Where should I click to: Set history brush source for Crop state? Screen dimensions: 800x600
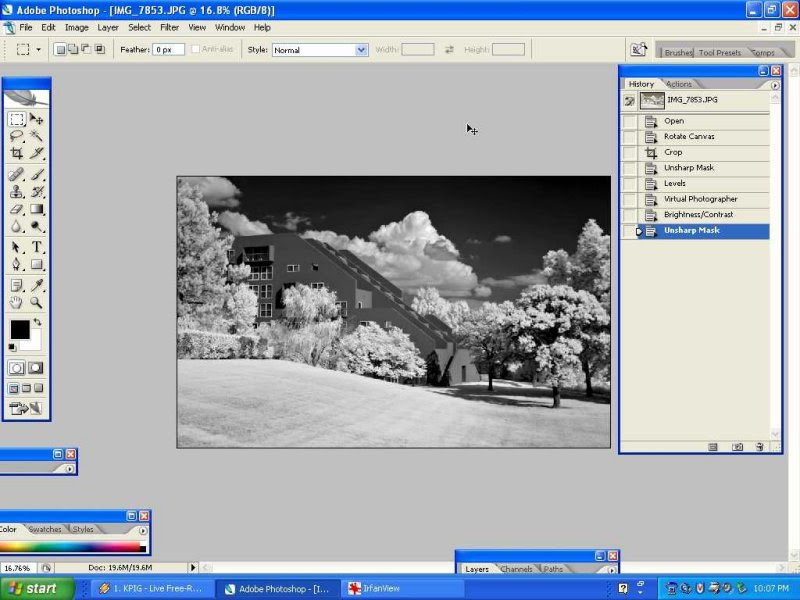tap(630, 153)
